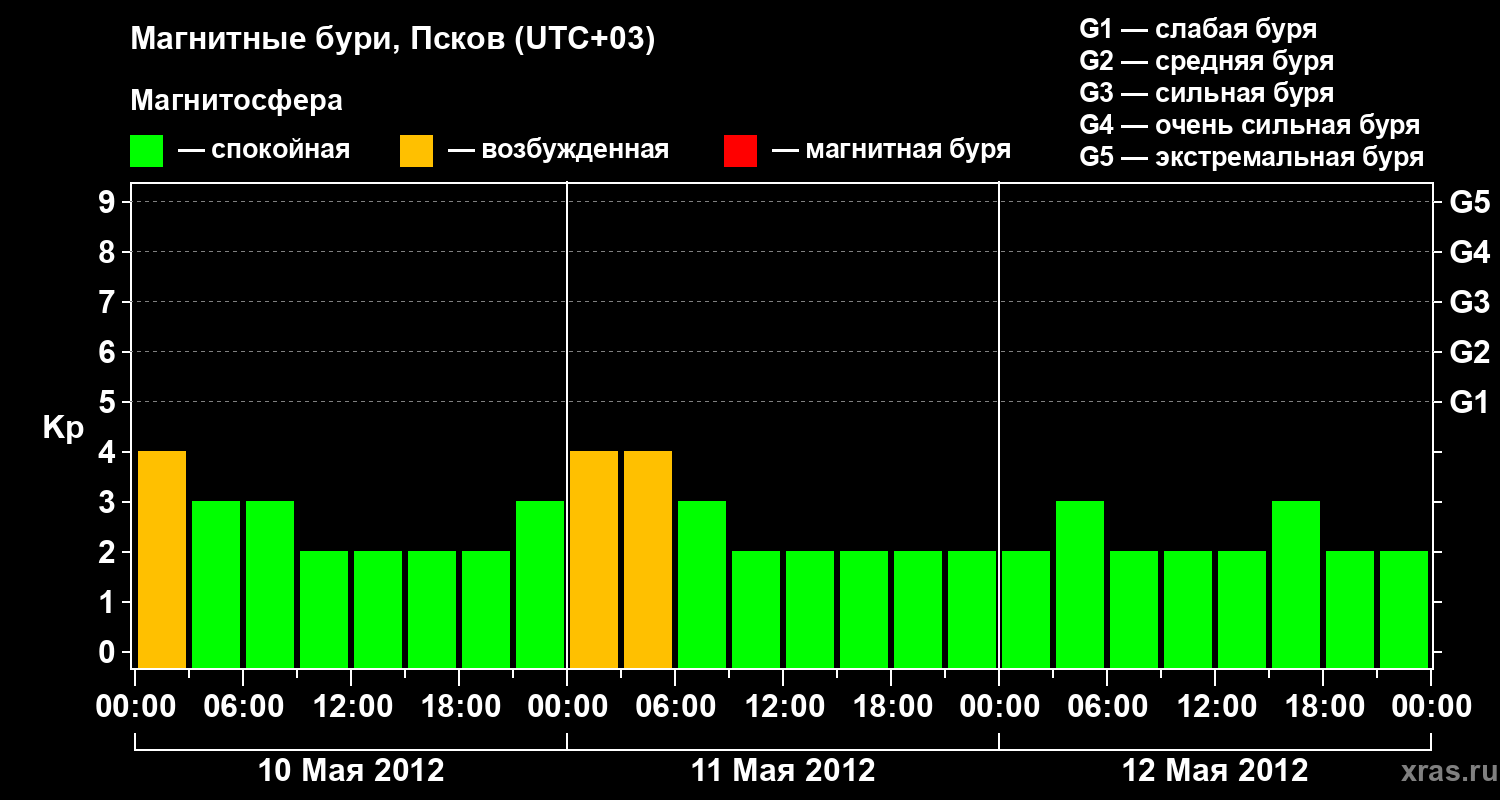Select the 12:00–15:00 bar on 11 May
Image resolution: width=1500 pixels, height=800 pixels.
click(x=810, y=609)
